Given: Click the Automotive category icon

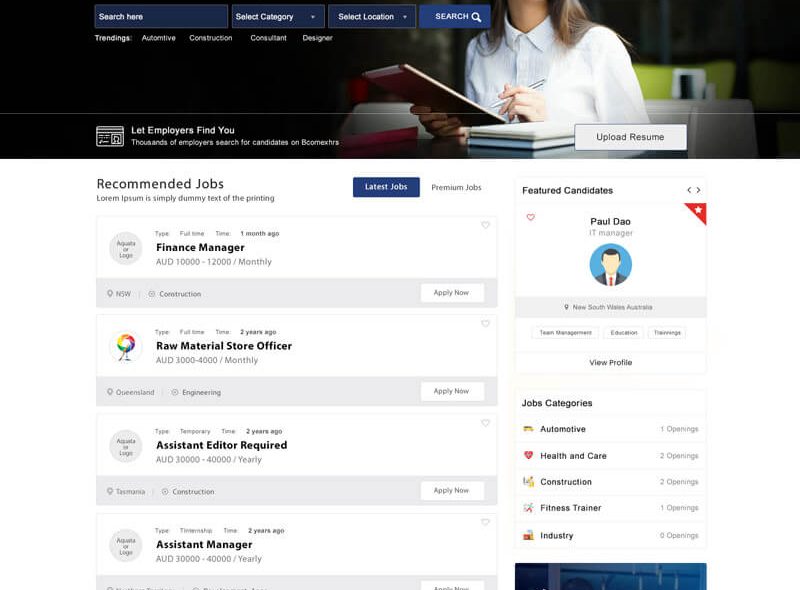Looking at the screenshot, I should coord(528,429).
